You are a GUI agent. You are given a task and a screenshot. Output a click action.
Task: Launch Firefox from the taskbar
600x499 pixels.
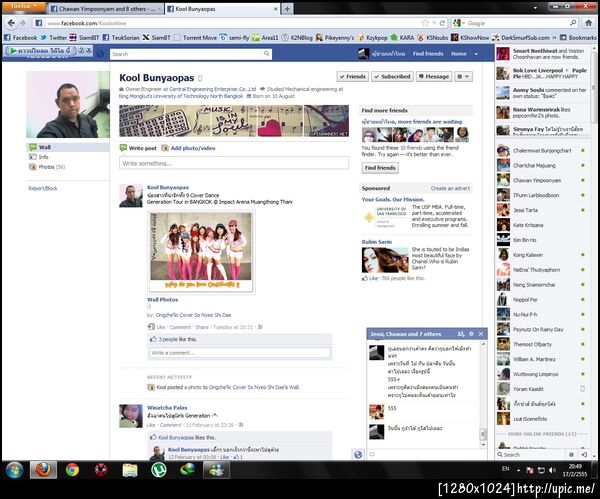click(43, 469)
